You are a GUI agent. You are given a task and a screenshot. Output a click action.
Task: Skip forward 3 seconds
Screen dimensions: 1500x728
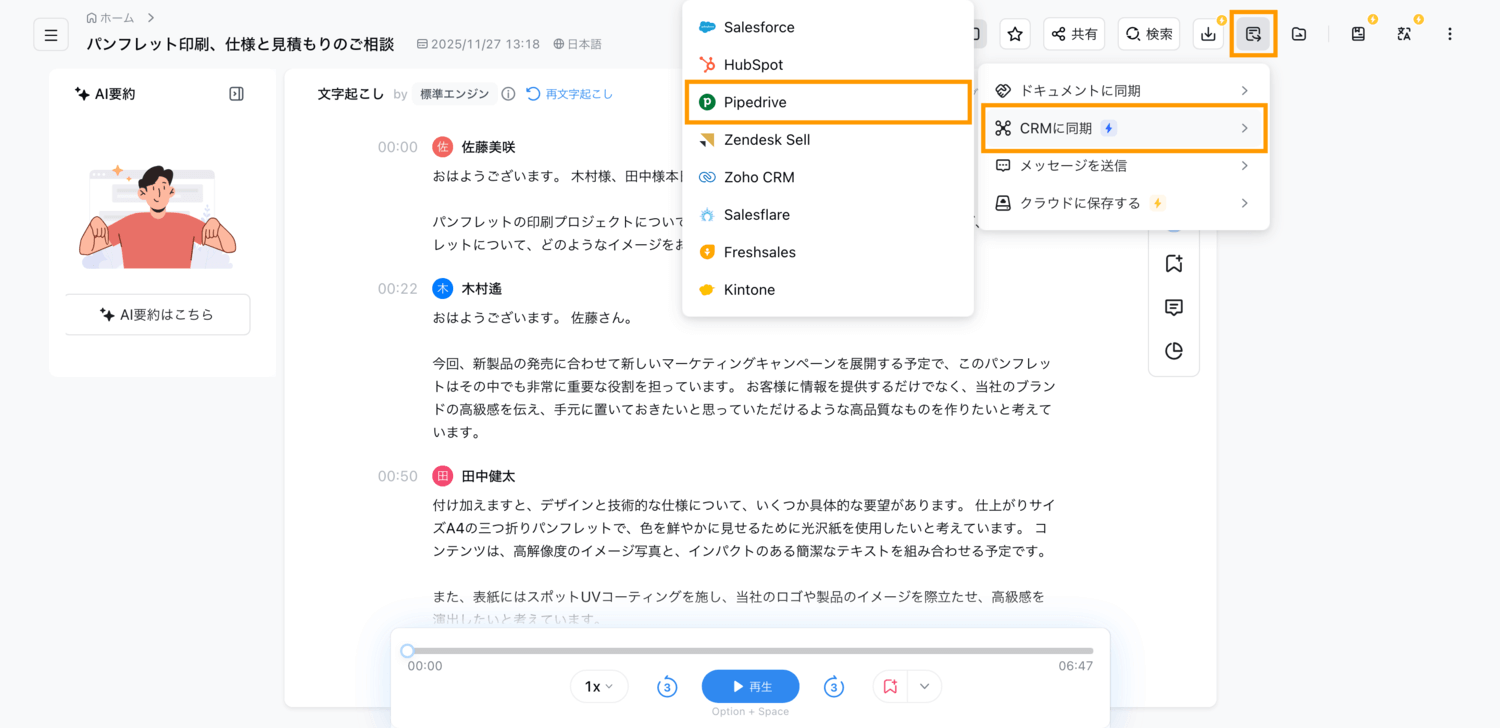834,687
